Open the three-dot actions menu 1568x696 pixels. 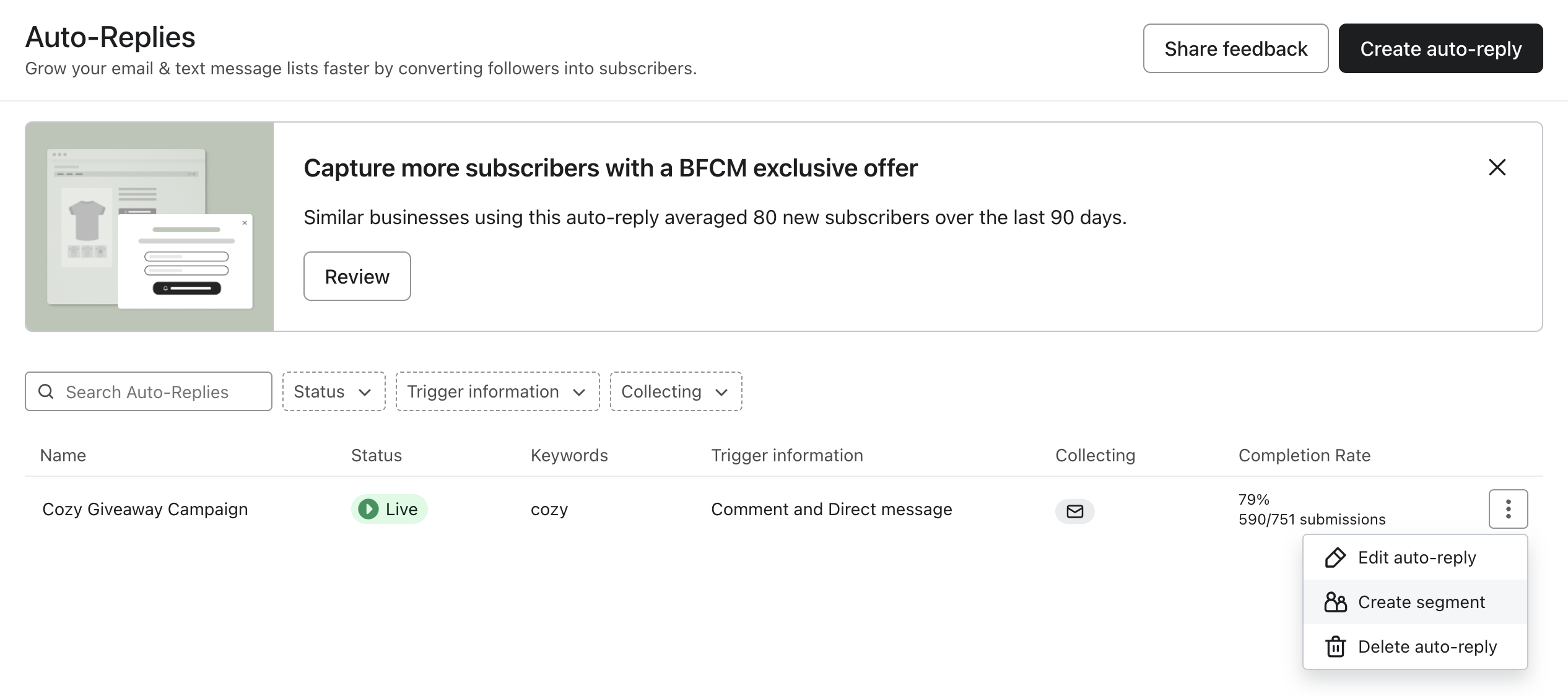pos(1508,509)
